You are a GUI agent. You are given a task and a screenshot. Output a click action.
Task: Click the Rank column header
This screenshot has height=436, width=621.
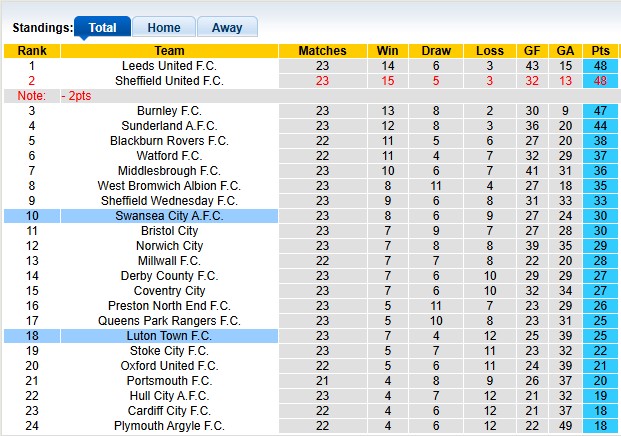(x=31, y=51)
